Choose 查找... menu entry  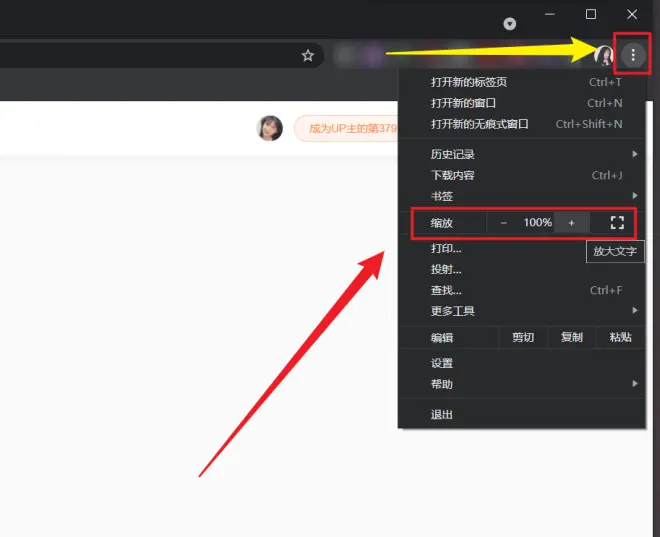522,290
